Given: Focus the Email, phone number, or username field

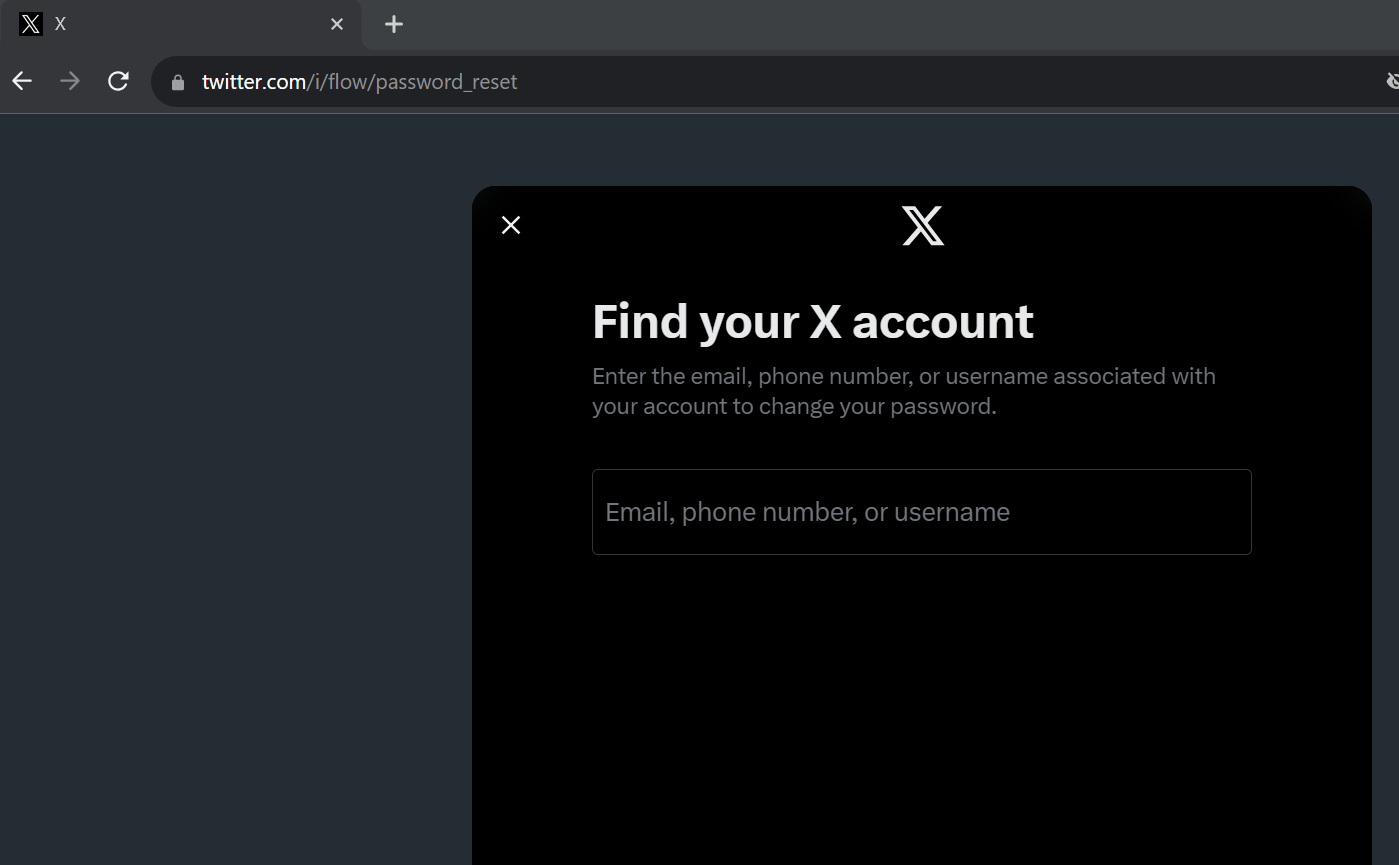Looking at the screenshot, I should point(922,512).
